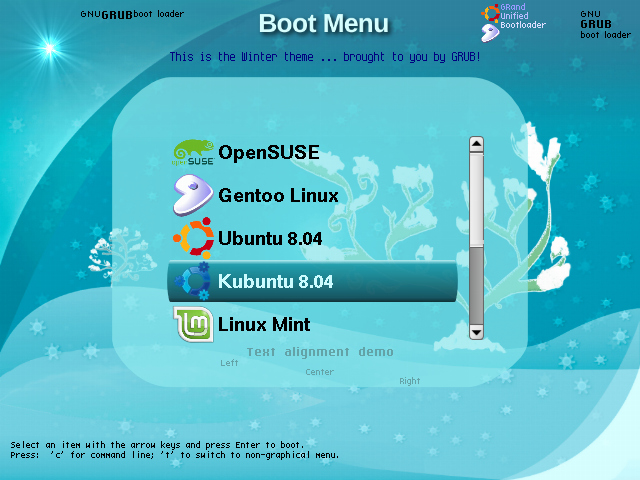Click the 'Left' alignment label
Image resolution: width=640 pixels, height=480 pixels.
click(229, 363)
